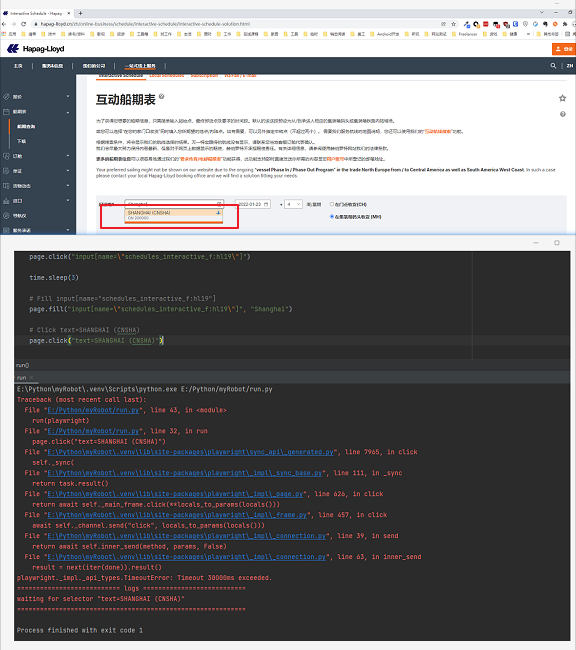This screenshot has width=576, height=650.
Task: Add page to favorites with star icon at right
Action: (562, 98)
